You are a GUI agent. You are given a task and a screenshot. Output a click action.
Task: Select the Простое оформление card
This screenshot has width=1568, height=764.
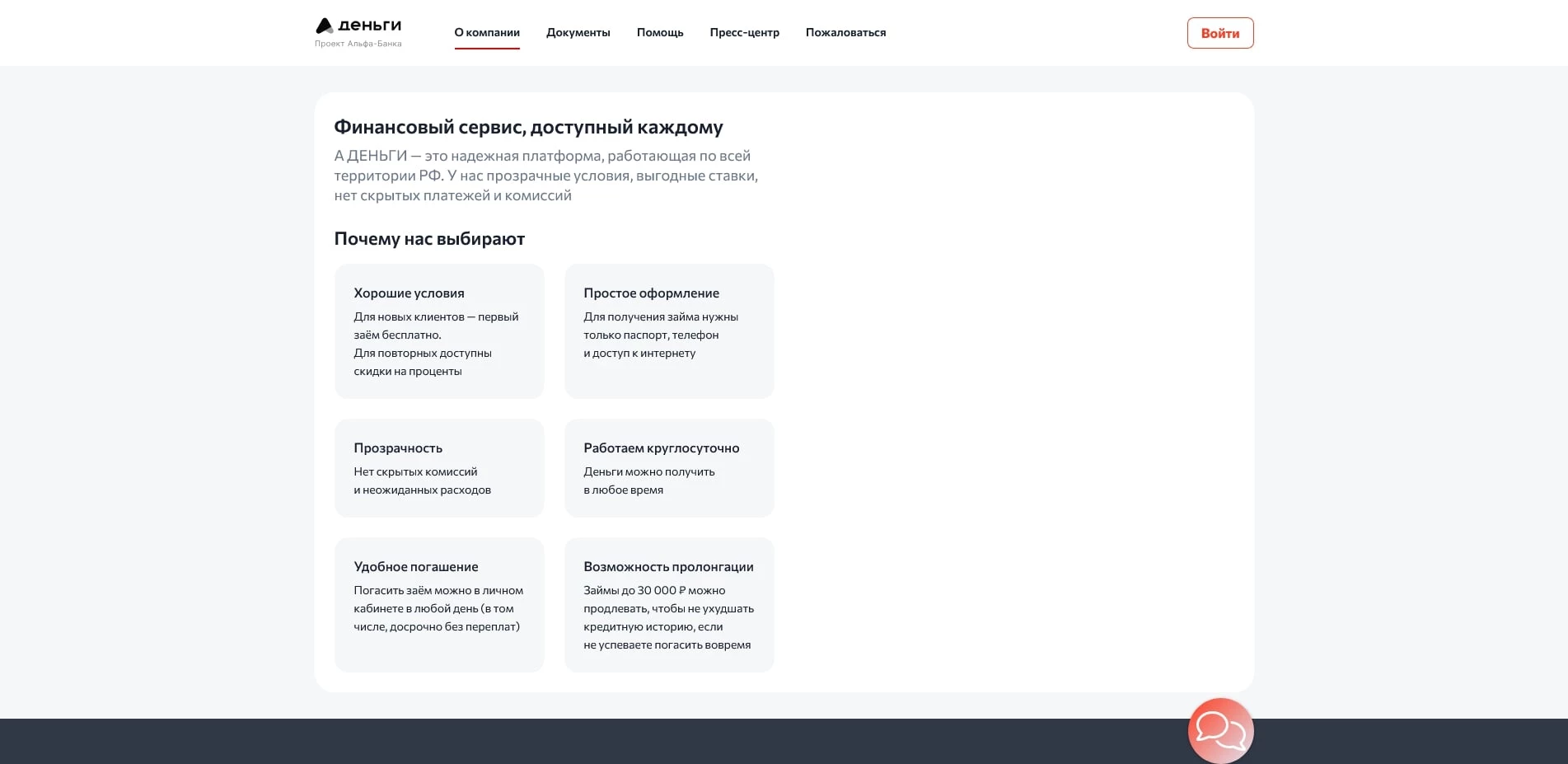(669, 330)
